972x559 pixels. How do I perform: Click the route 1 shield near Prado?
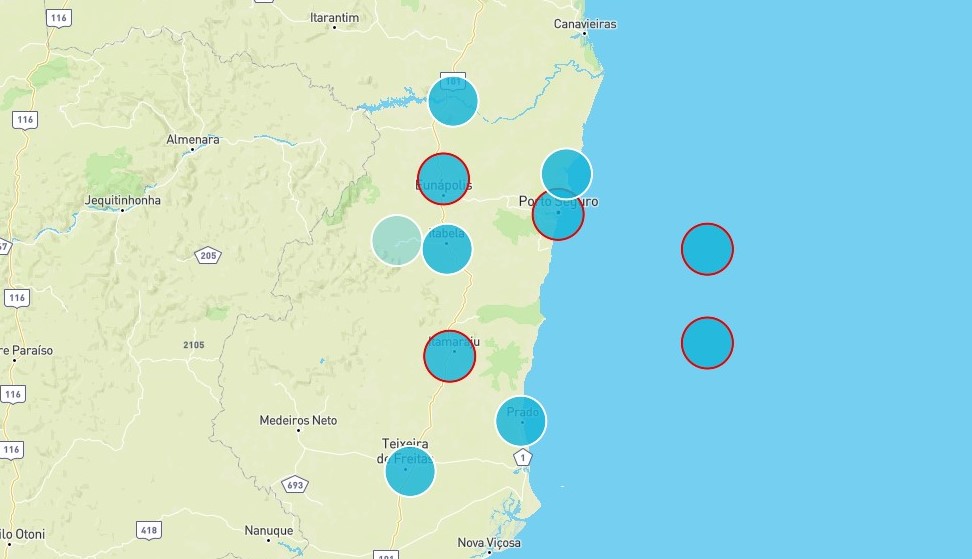point(523,458)
